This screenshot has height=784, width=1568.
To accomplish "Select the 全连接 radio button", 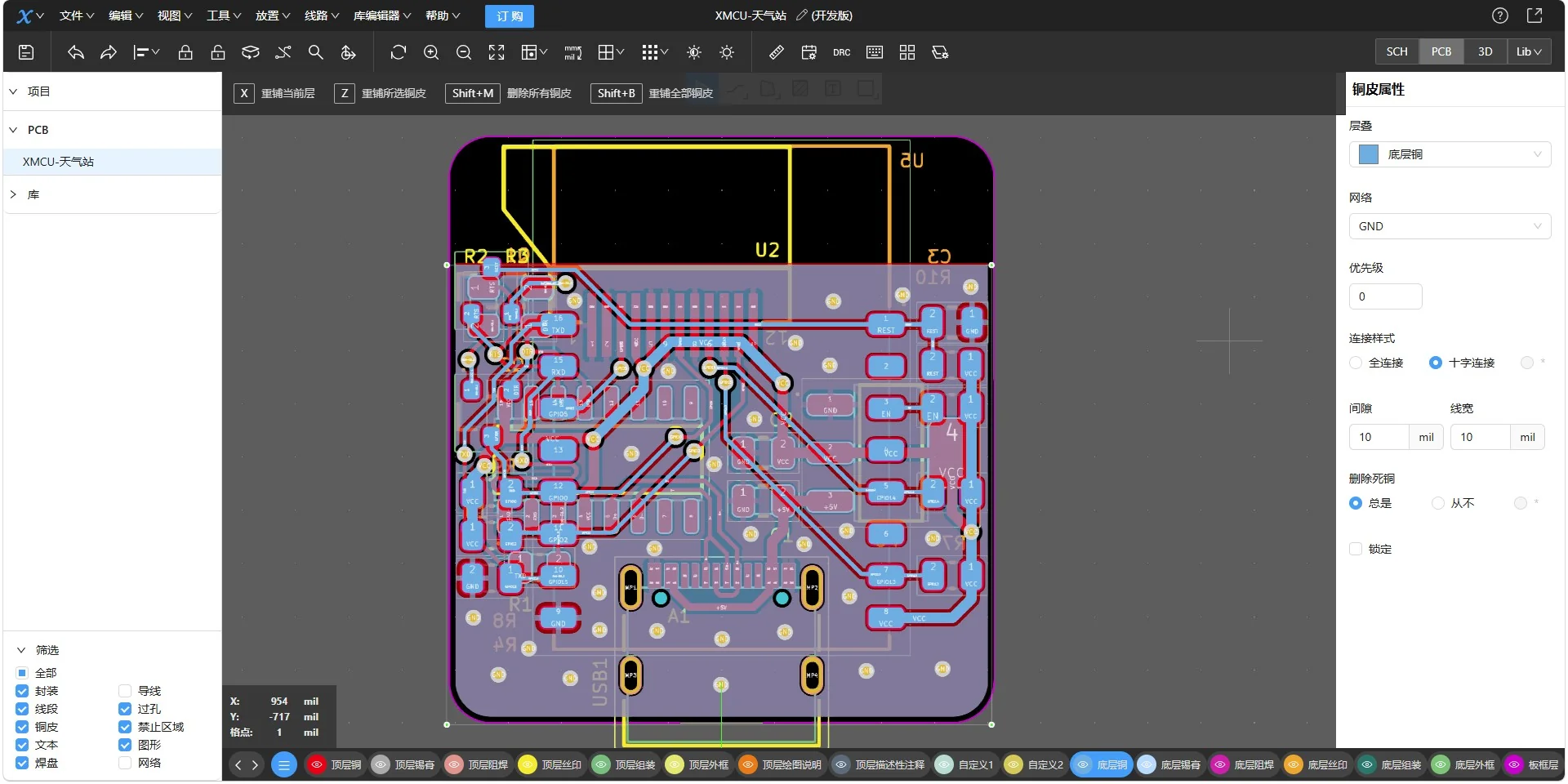I will 1355,363.
